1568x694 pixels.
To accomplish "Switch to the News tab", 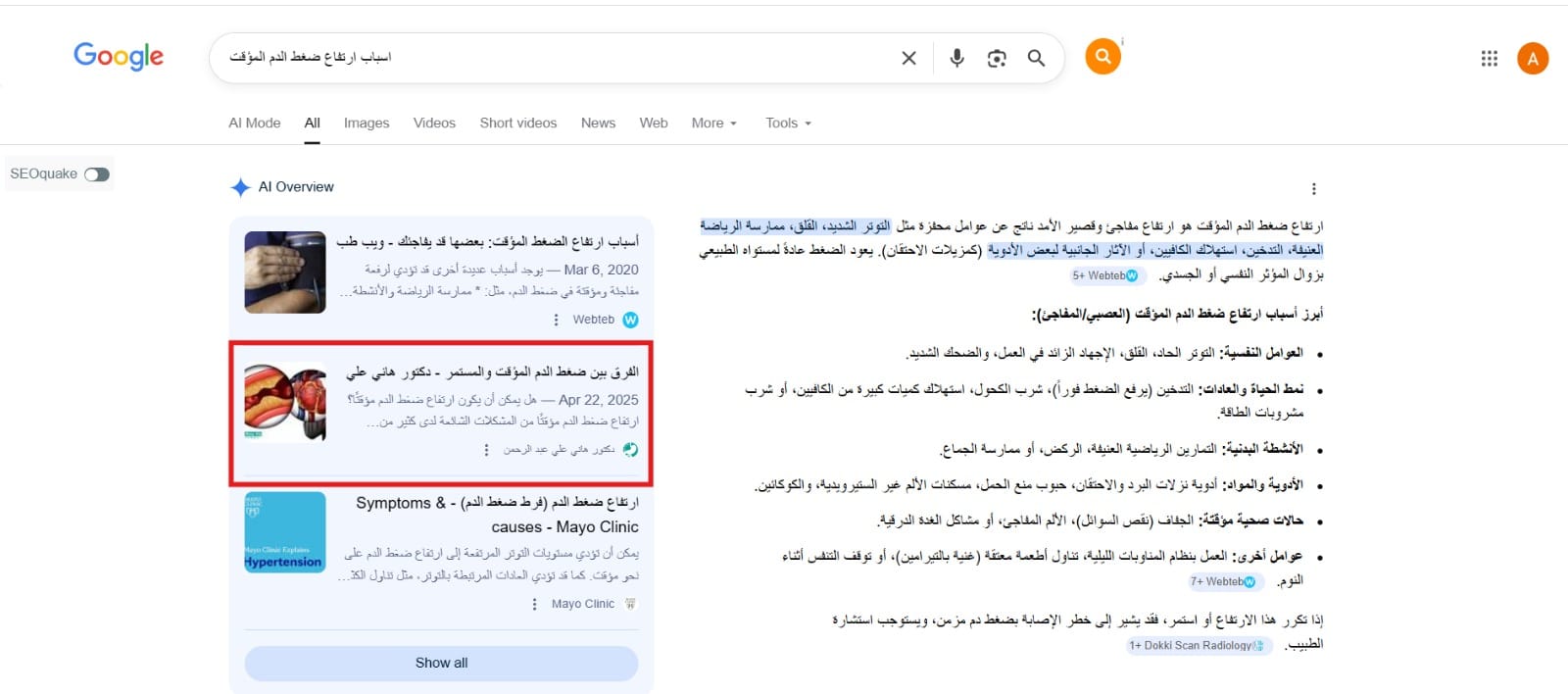I will pos(598,124).
